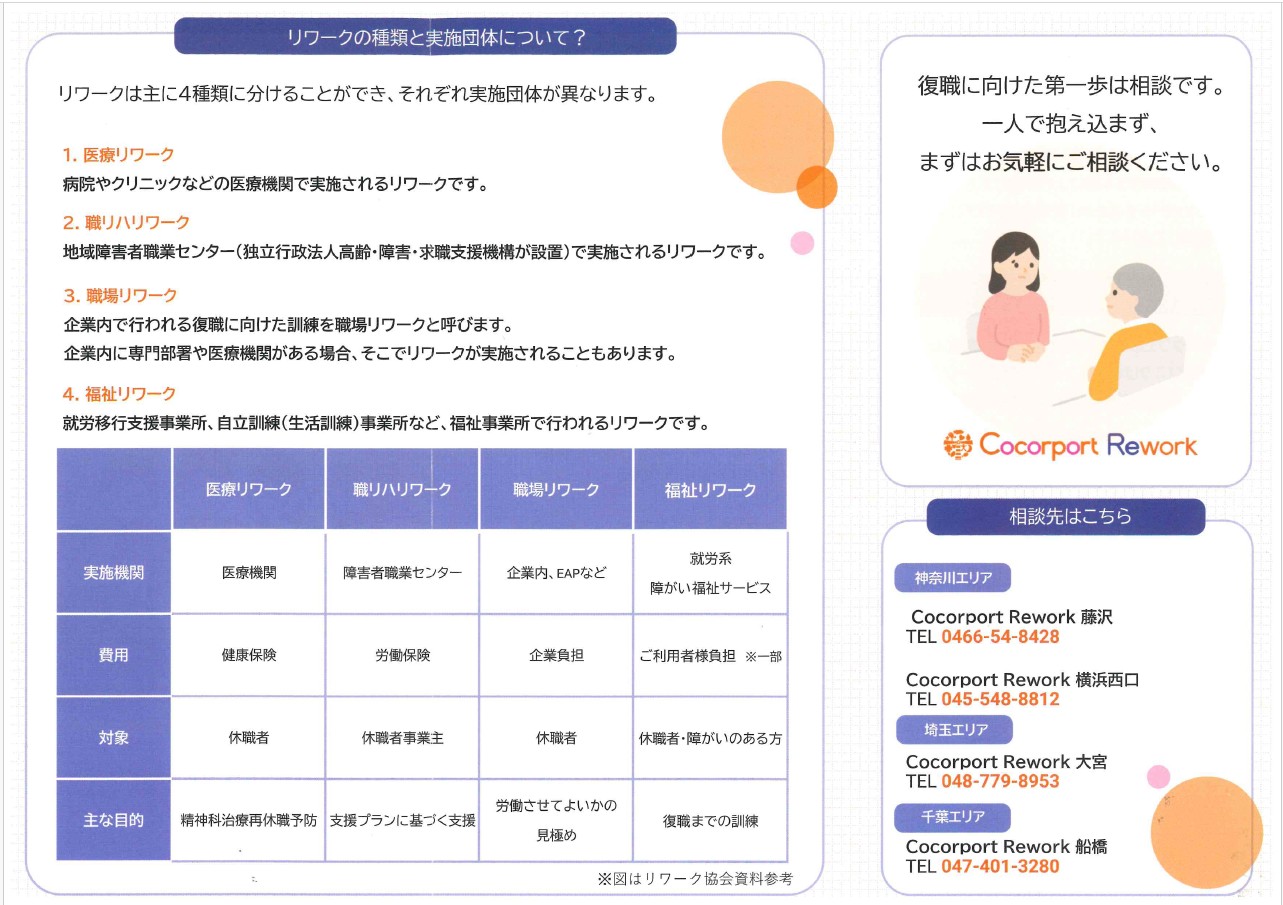Click the orange heading 2. 職リハリワーク
The width and height of the screenshot is (1283, 905).
(126, 223)
